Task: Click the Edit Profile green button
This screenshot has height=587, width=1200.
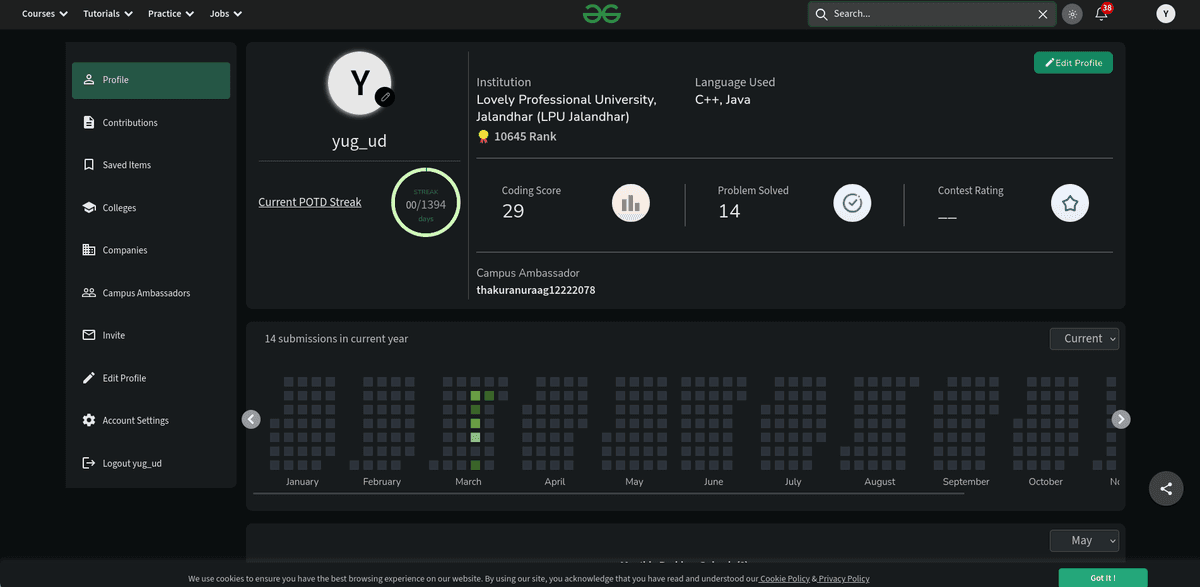Action: point(1073,63)
